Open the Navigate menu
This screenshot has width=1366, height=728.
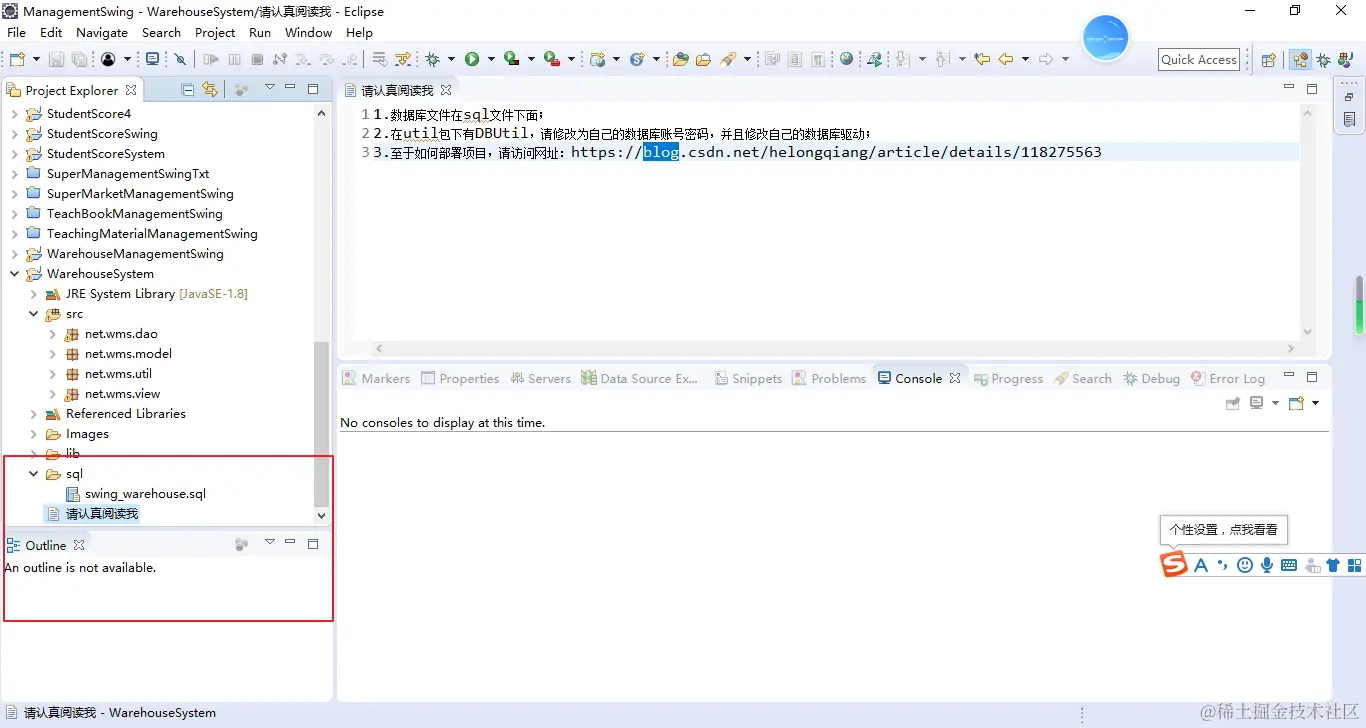102,32
